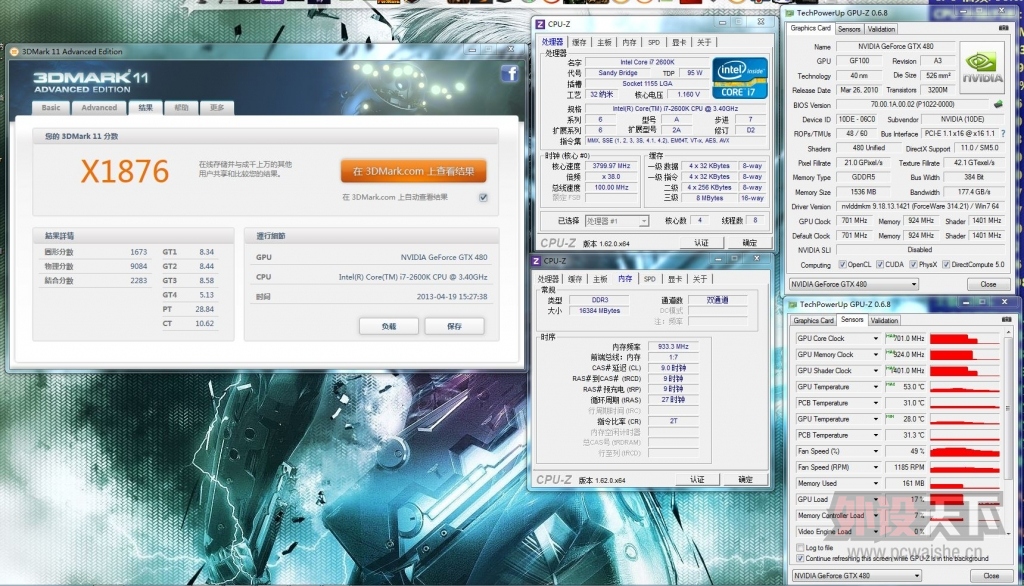Click the camera icon in GPU-Z Sensors window
The image size is (1024, 586).
[x=1006, y=319]
